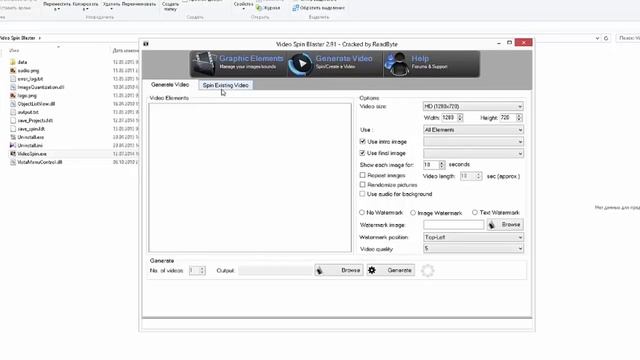Adjust the Show each image seconds stepper
Screen dimensions: 640x360
(x=442, y=165)
